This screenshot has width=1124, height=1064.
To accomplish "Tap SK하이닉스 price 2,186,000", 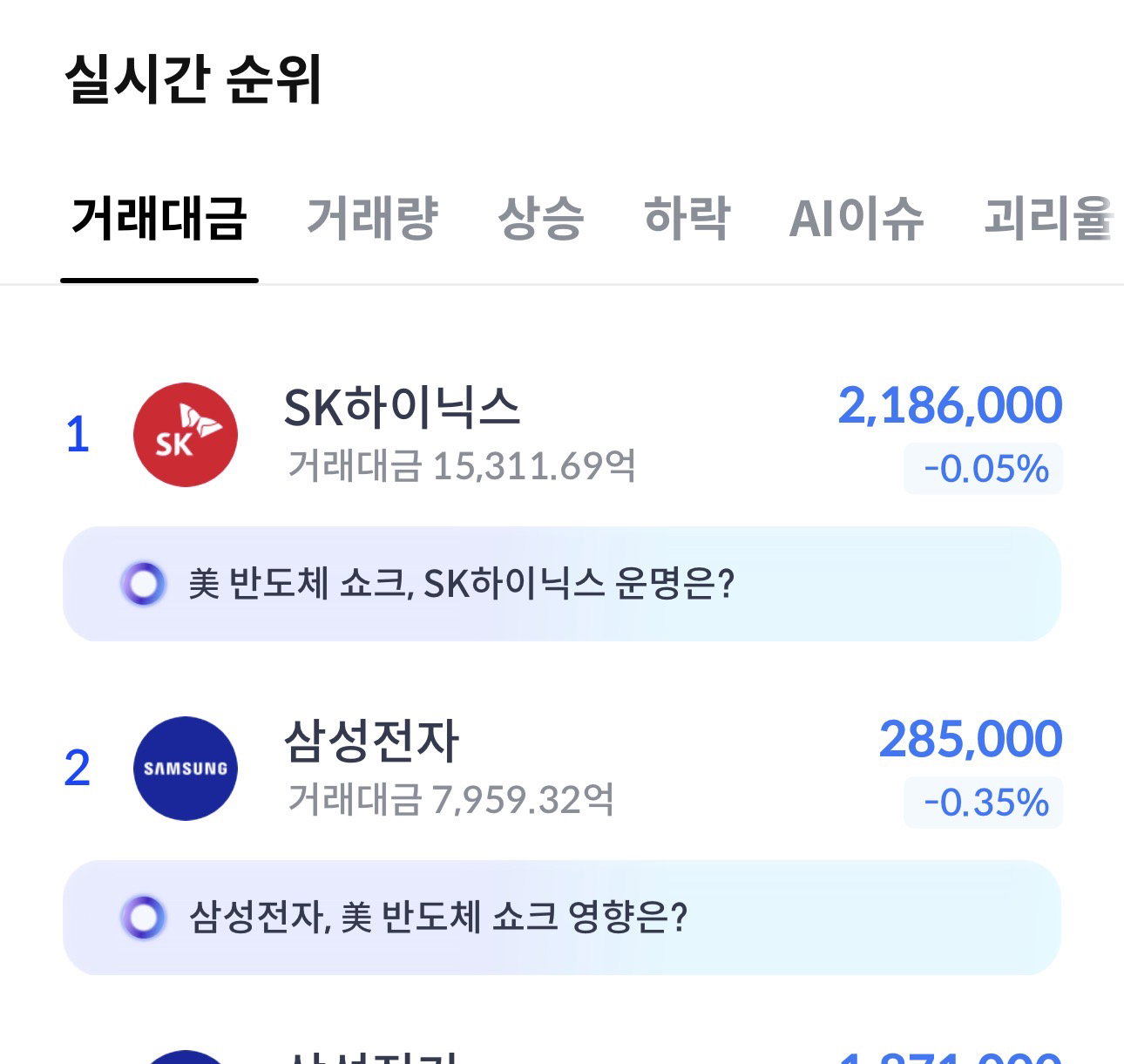I will tap(951, 405).
